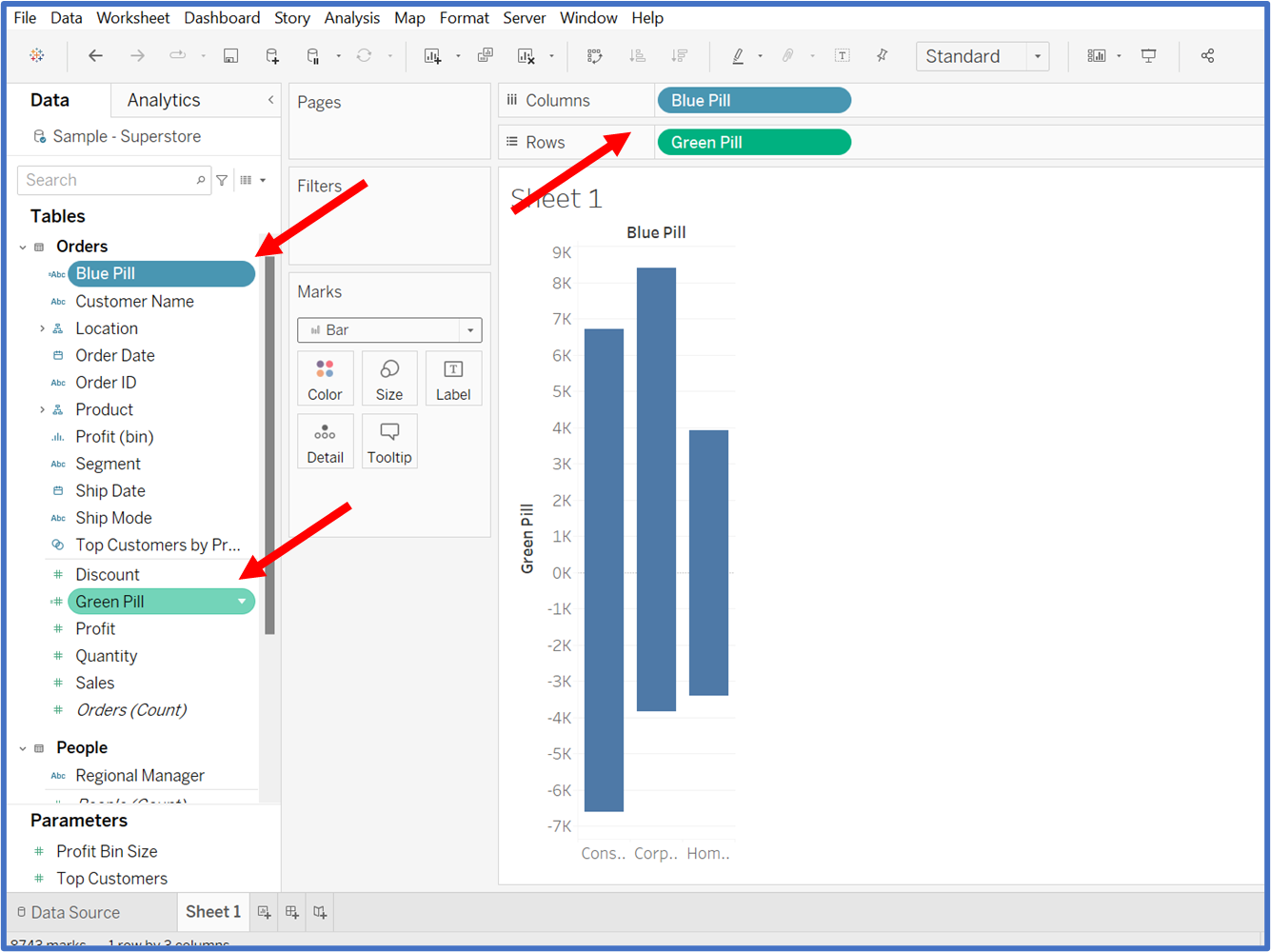Undo with the back arrow icon
Screen dimensions: 1271x952
95,55
